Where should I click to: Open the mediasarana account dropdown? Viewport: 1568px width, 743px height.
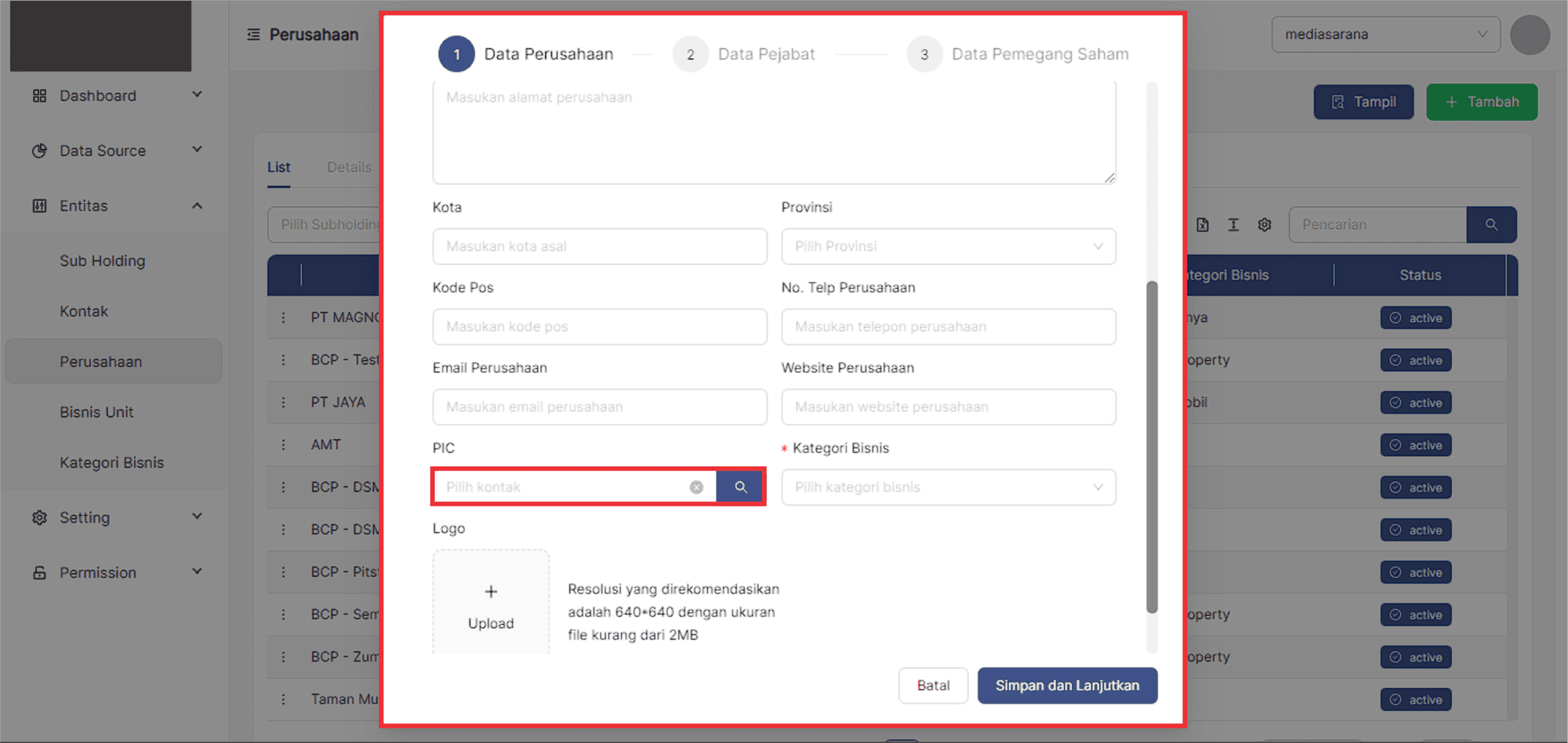1385,34
